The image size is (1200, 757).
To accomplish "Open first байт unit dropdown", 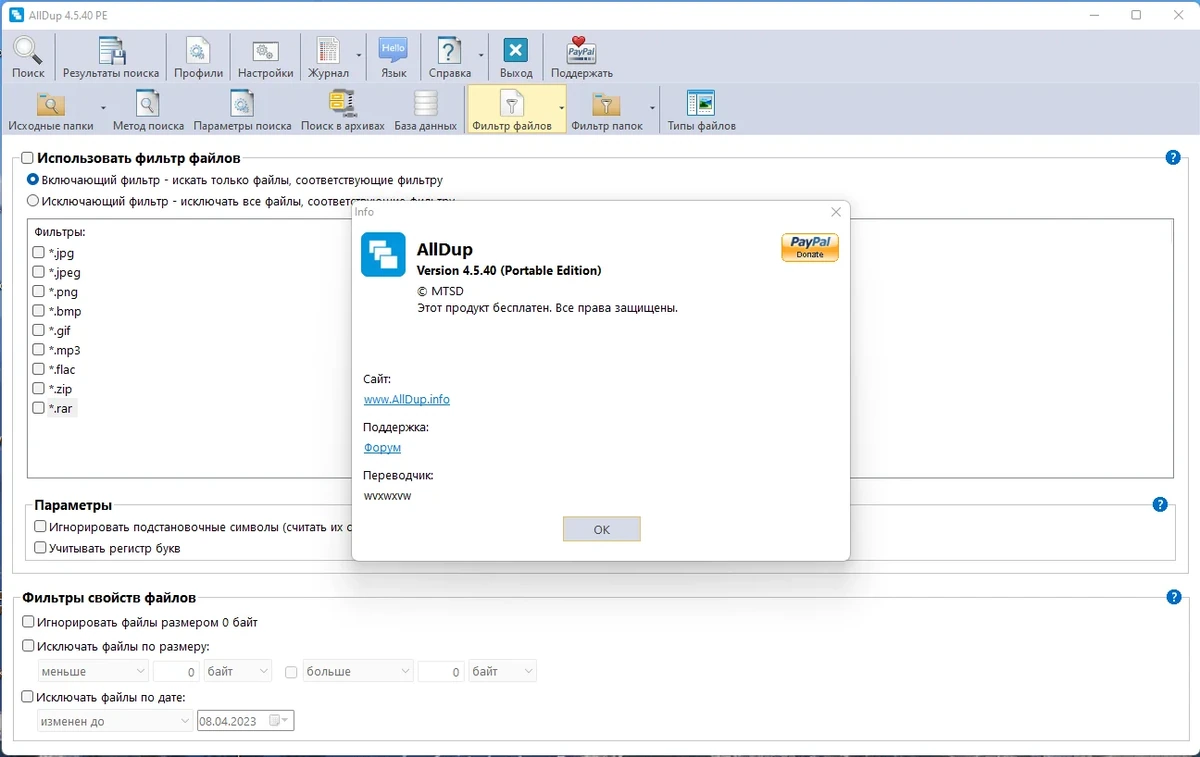I will click(237, 671).
